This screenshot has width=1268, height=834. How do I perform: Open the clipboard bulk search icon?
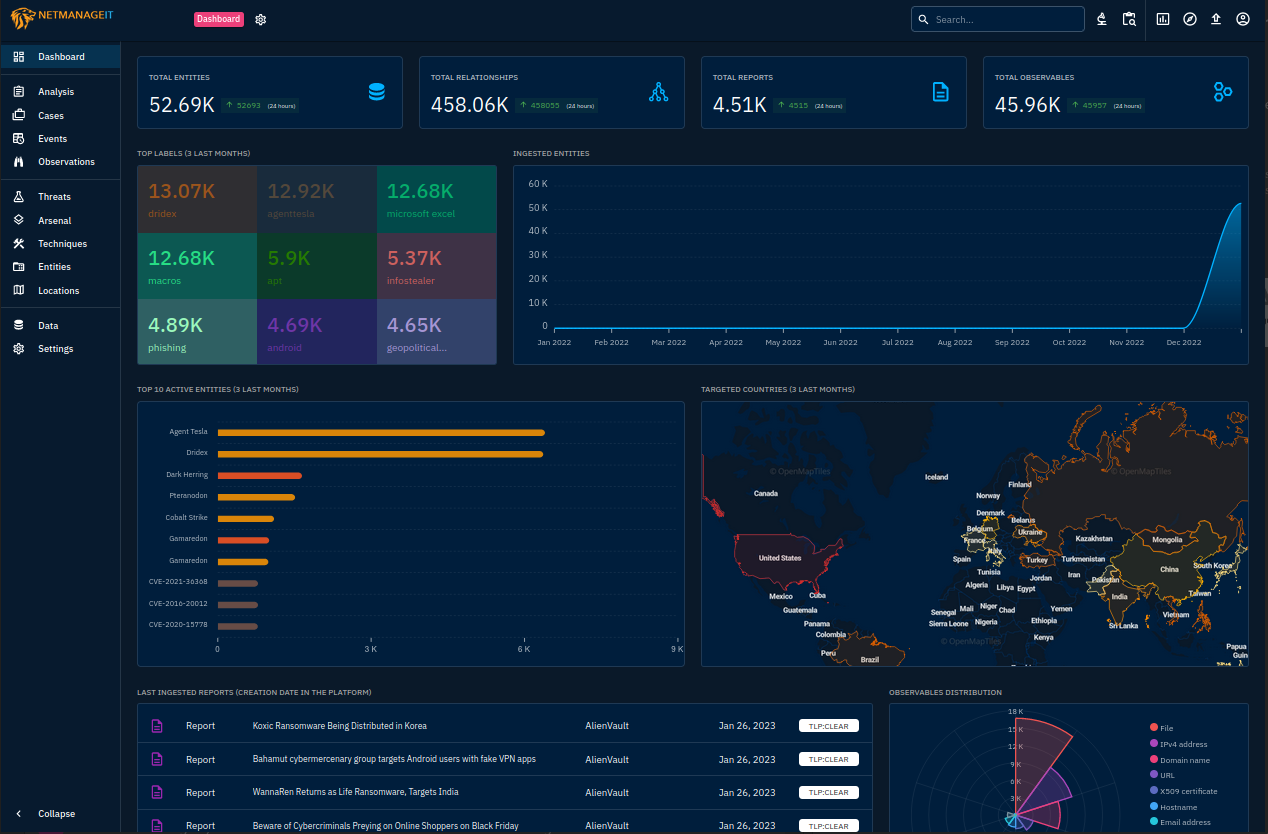pyautogui.click(x=1129, y=19)
